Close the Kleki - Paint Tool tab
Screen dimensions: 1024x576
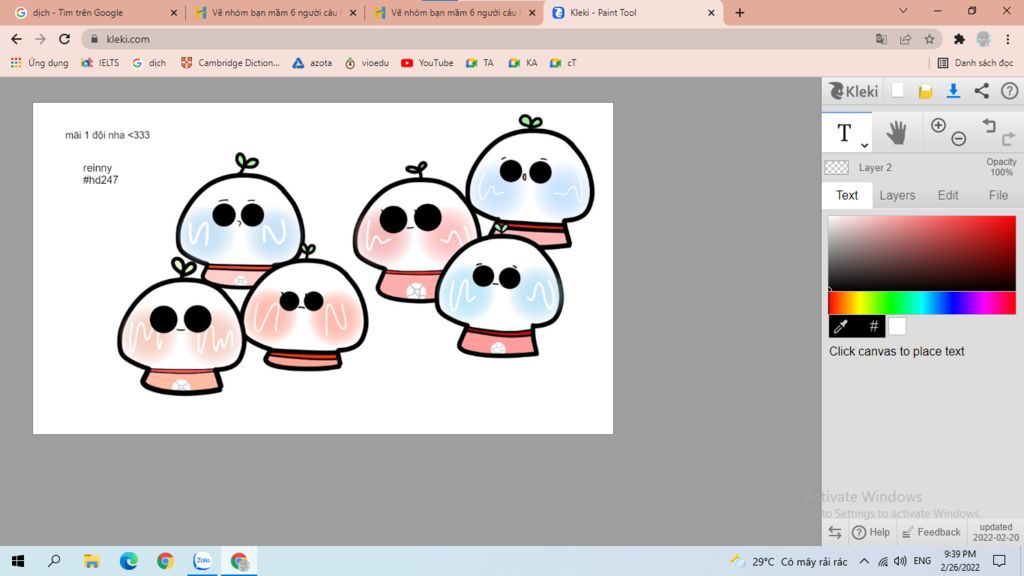click(711, 12)
